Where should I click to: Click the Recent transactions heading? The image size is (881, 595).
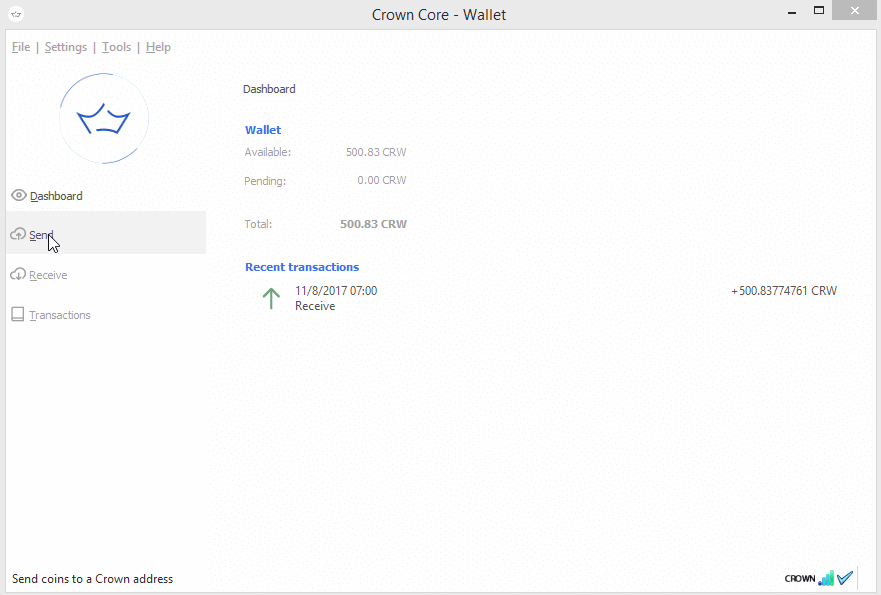click(x=302, y=267)
